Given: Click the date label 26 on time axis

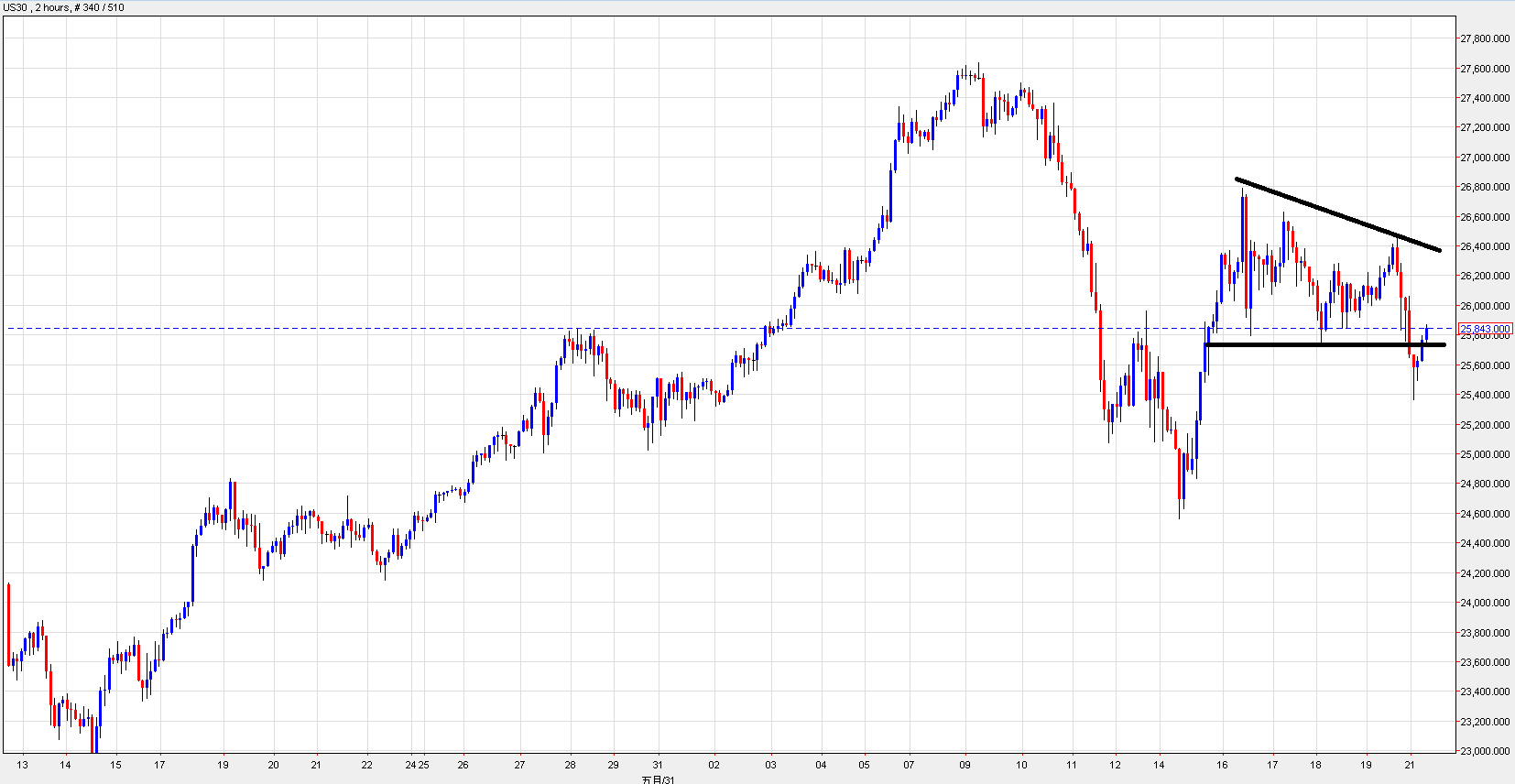Looking at the screenshot, I should coord(463,765).
